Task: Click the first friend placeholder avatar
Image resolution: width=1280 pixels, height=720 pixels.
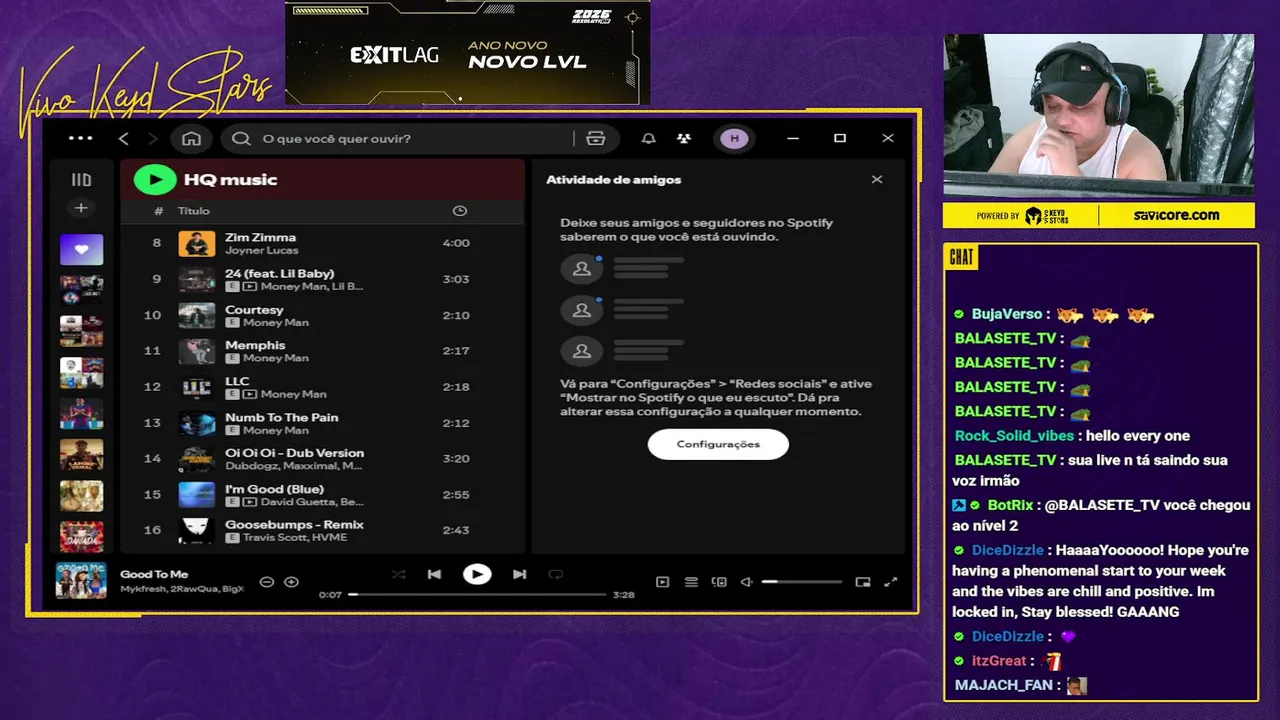Action: pyautogui.click(x=581, y=268)
